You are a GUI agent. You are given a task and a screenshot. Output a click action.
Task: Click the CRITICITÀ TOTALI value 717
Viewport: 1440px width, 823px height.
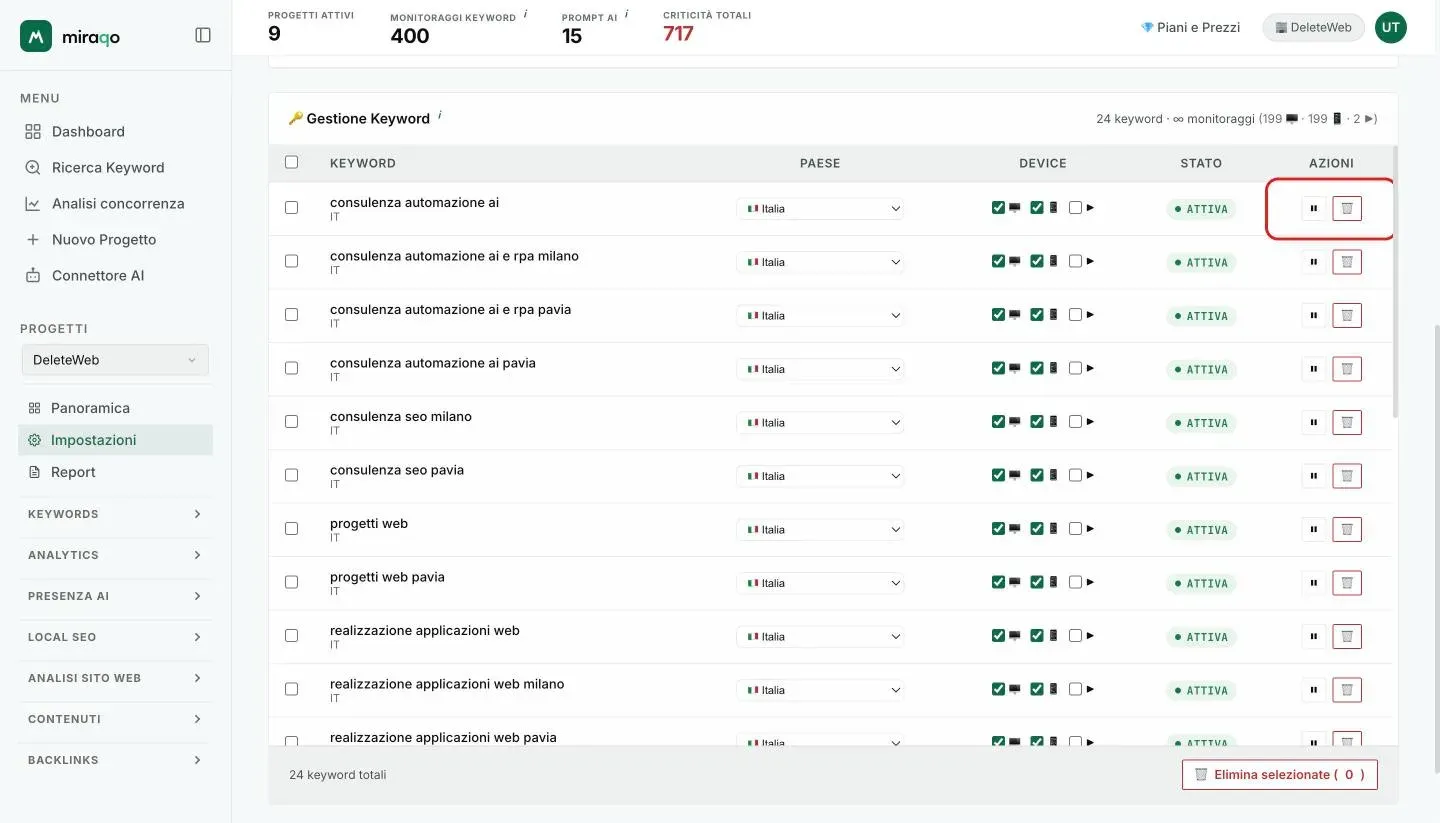[678, 34]
